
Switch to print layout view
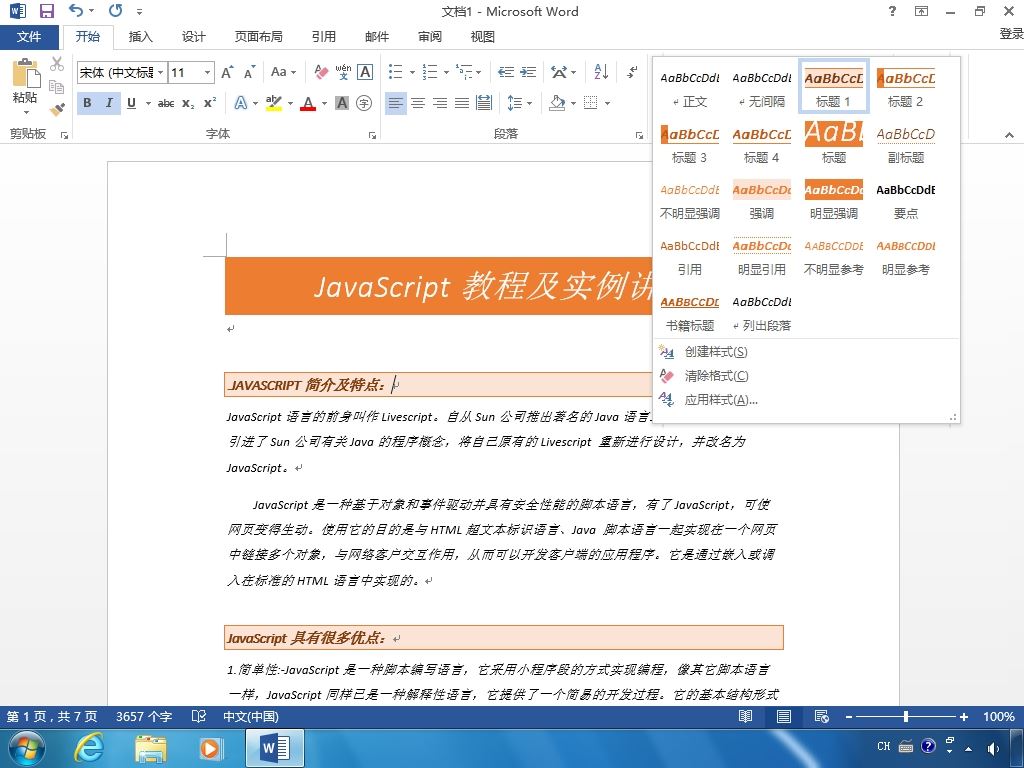pos(784,716)
